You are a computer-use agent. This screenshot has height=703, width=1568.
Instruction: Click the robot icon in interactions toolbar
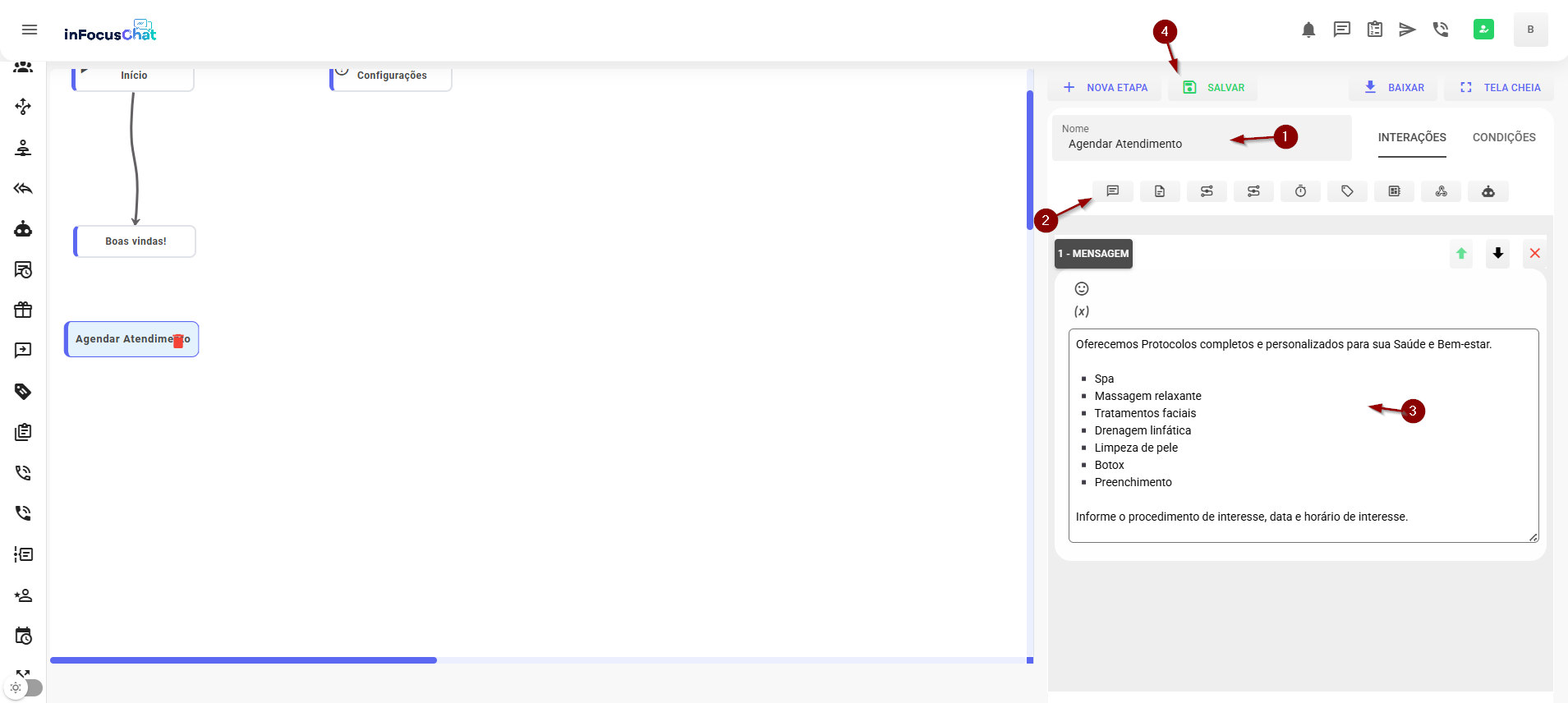(1488, 191)
